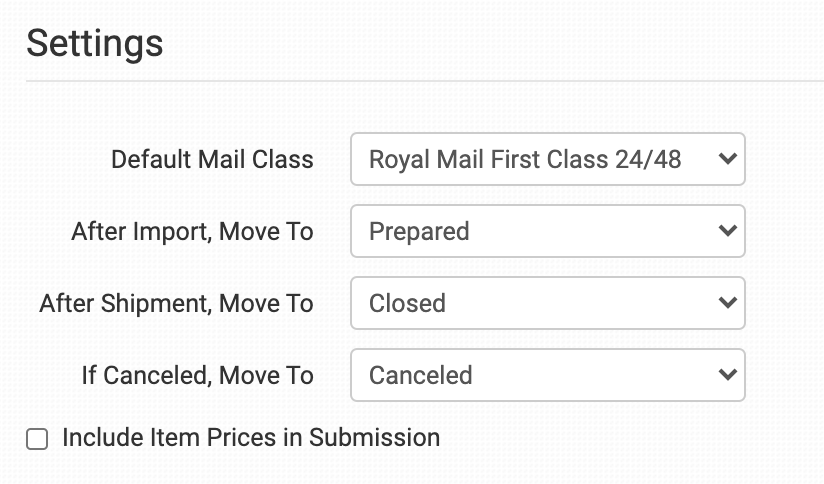Click the If Canceled, Move To label

click(197, 375)
